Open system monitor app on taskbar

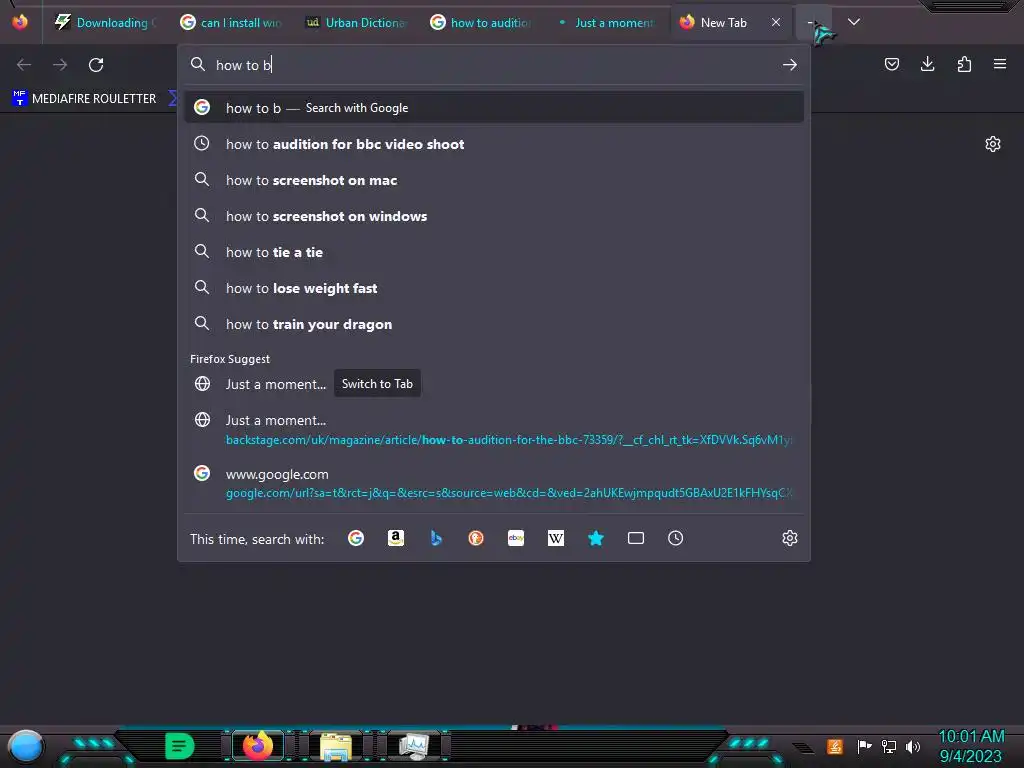click(x=414, y=746)
